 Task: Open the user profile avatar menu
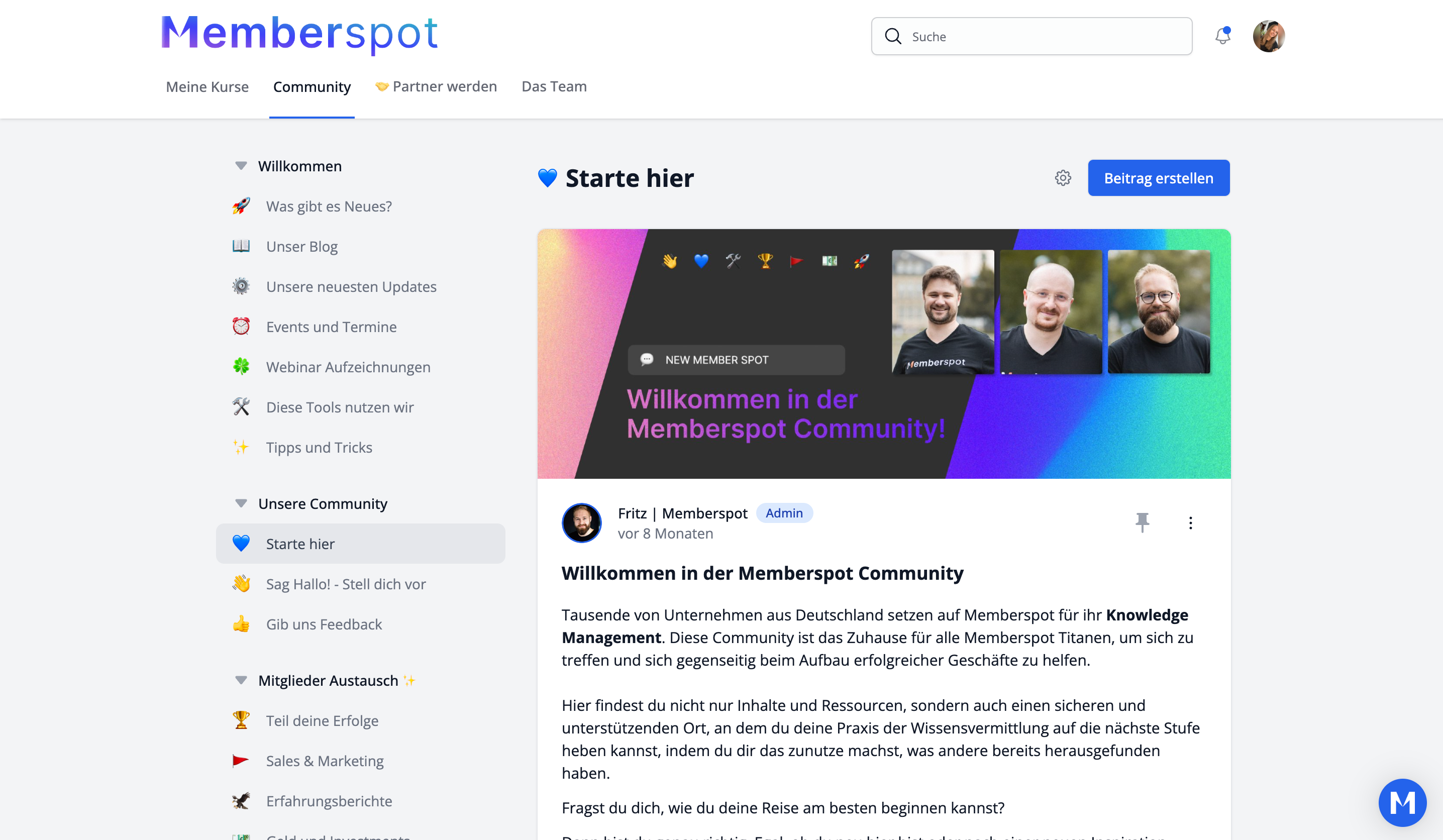(1268, 36)
